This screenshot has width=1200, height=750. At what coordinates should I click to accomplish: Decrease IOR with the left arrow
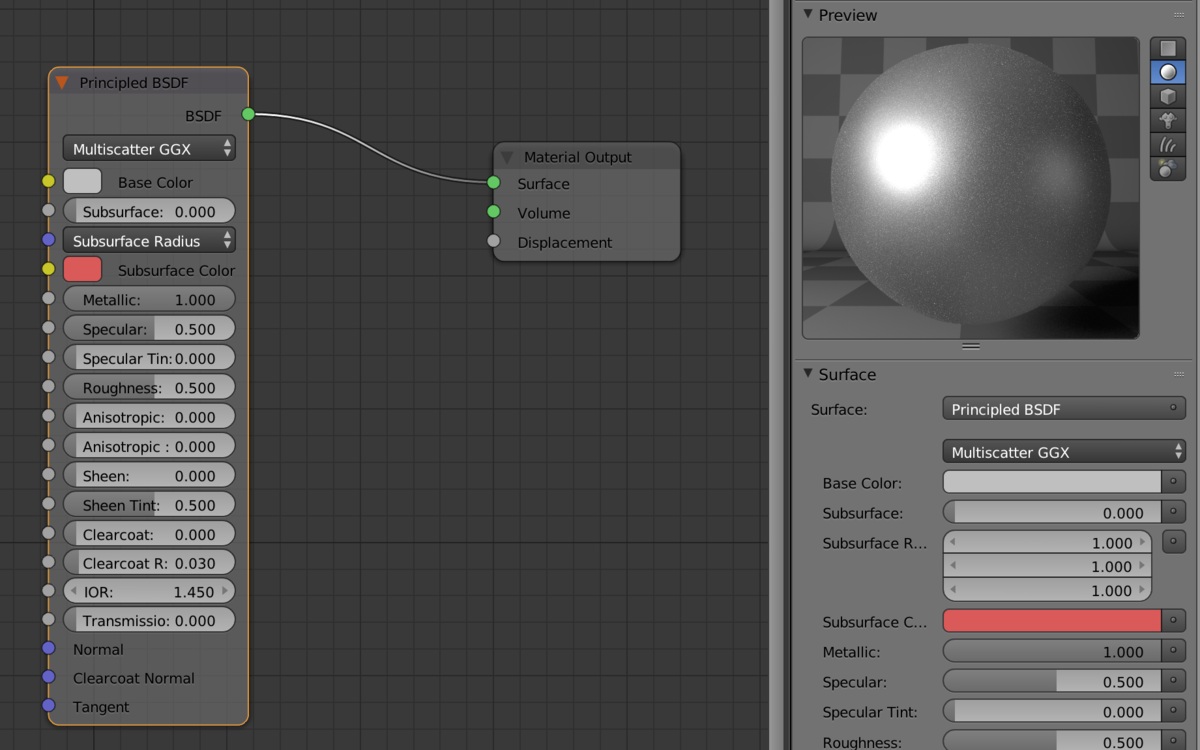click(x=74, y=591)
